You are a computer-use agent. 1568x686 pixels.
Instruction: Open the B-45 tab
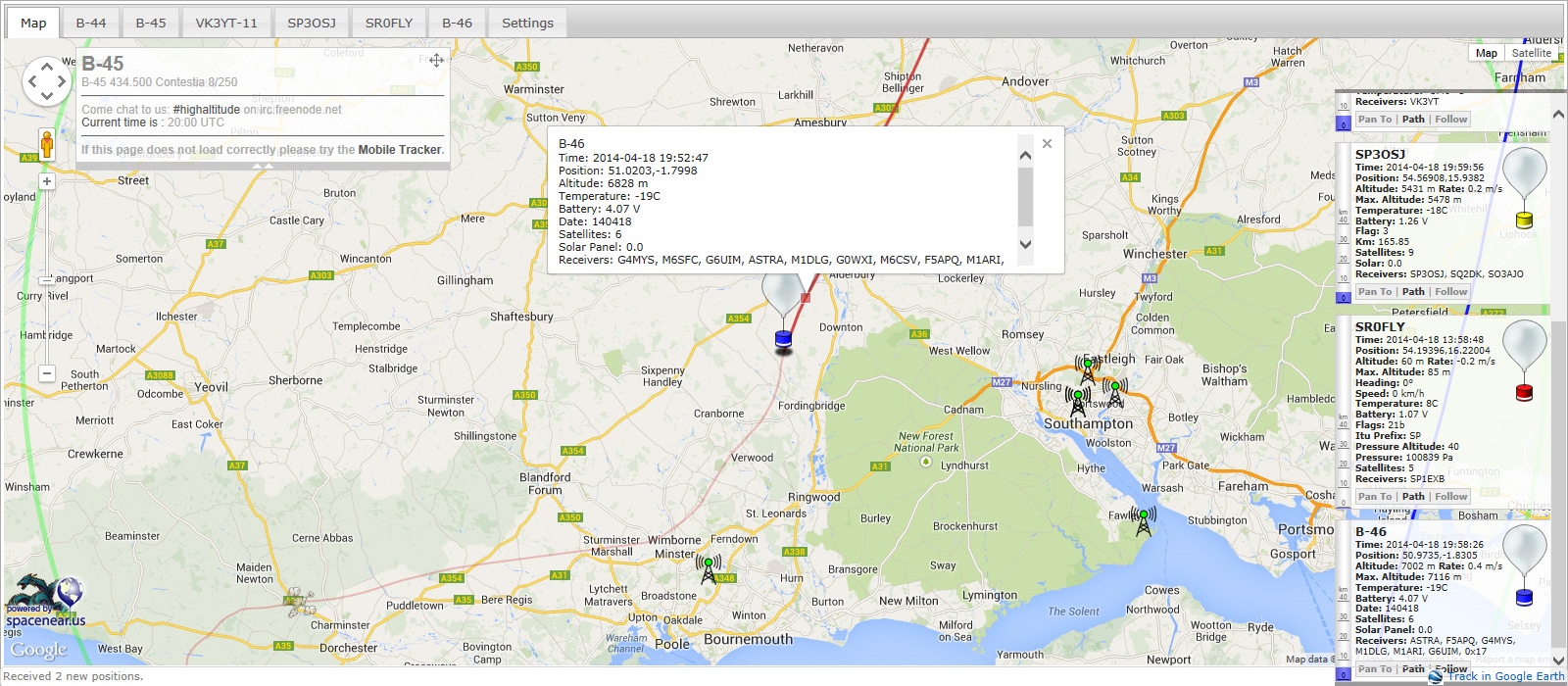tap(151, 23)
